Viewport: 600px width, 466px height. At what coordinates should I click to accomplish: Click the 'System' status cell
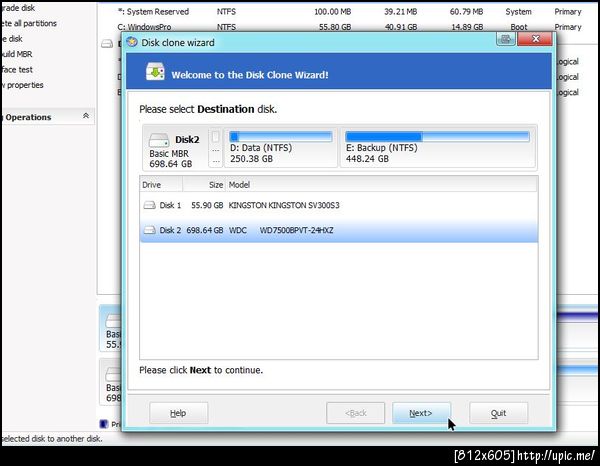[x=518, y=12]
